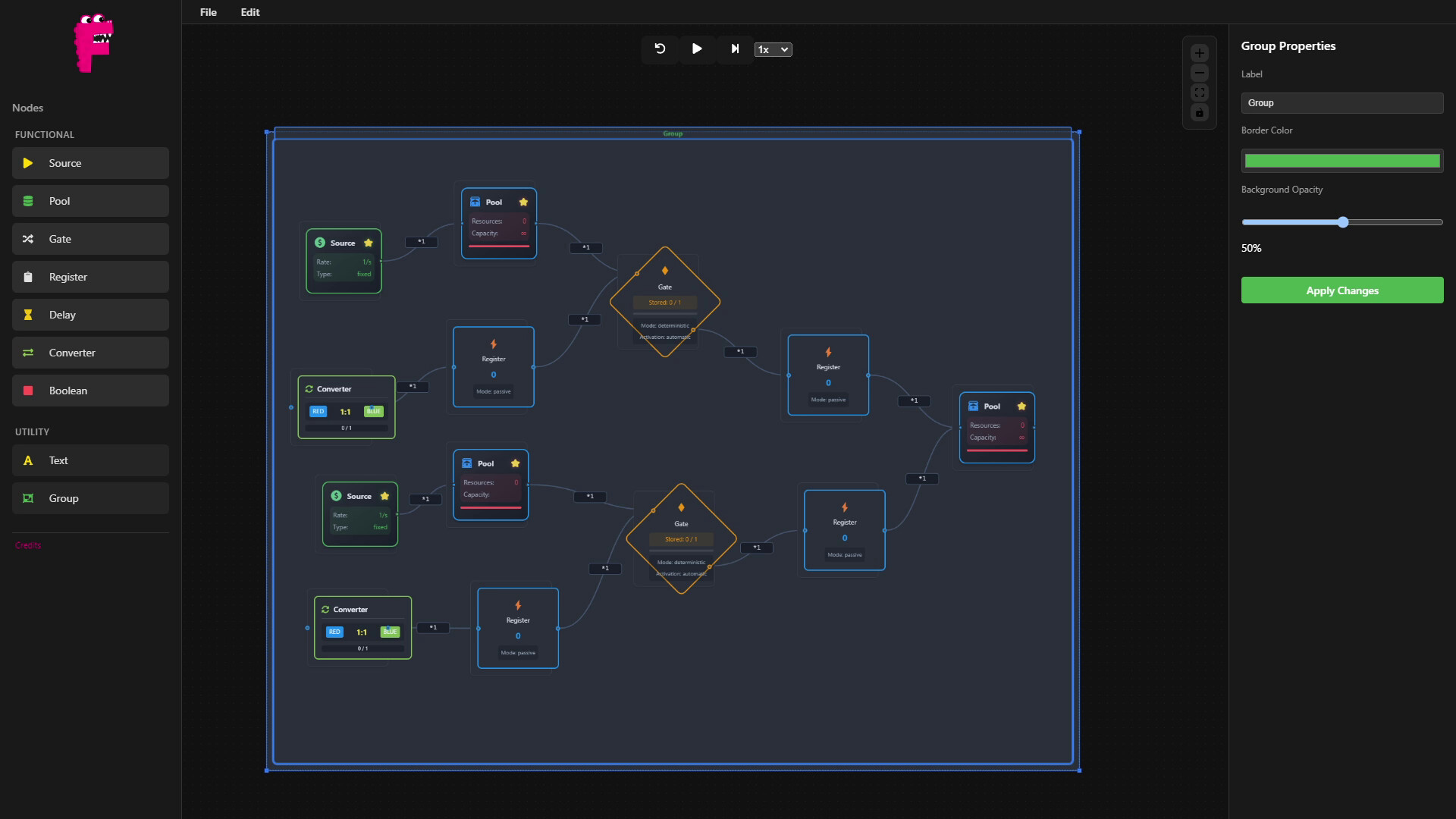The height and width of the screenshot is (819, 1456).
Task: Select the Pool node tool
Action: point(90,200)
